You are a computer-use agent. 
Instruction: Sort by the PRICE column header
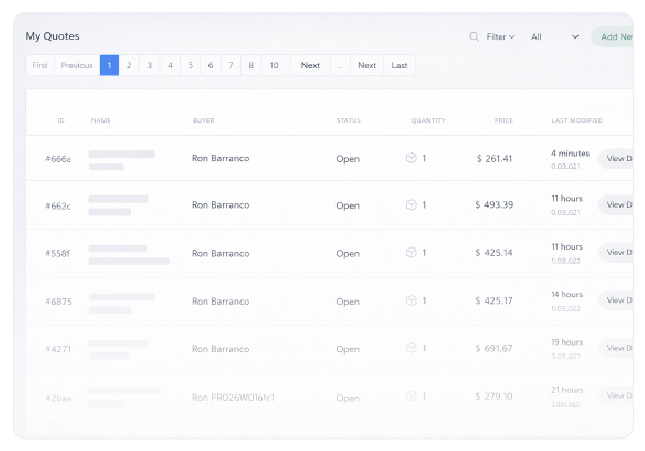[x=503, y=121]
